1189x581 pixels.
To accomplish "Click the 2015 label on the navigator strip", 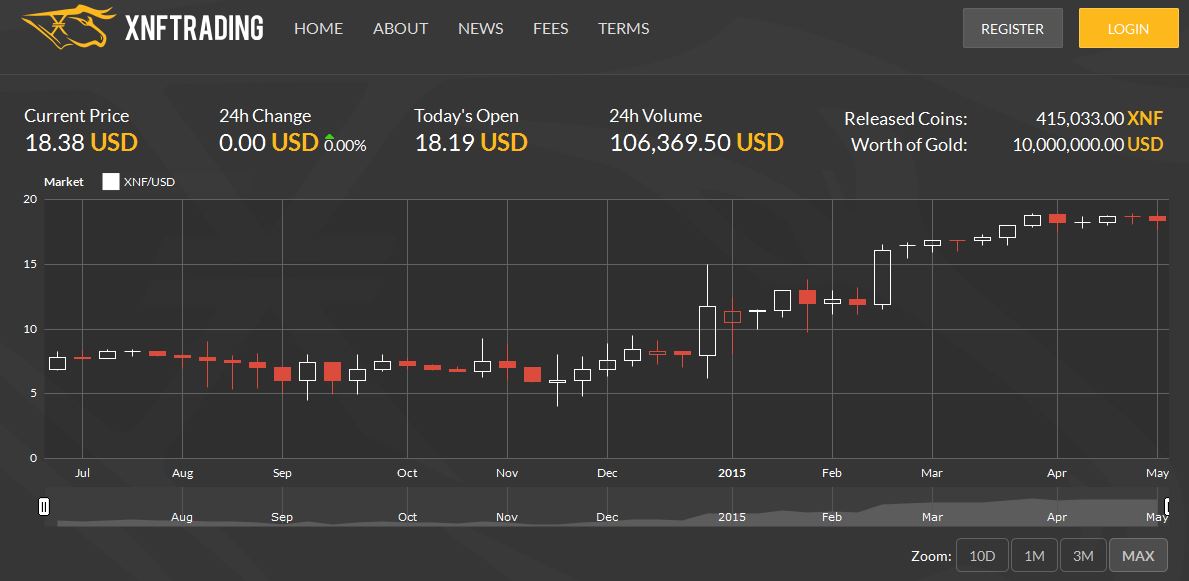I will [732, 517].
